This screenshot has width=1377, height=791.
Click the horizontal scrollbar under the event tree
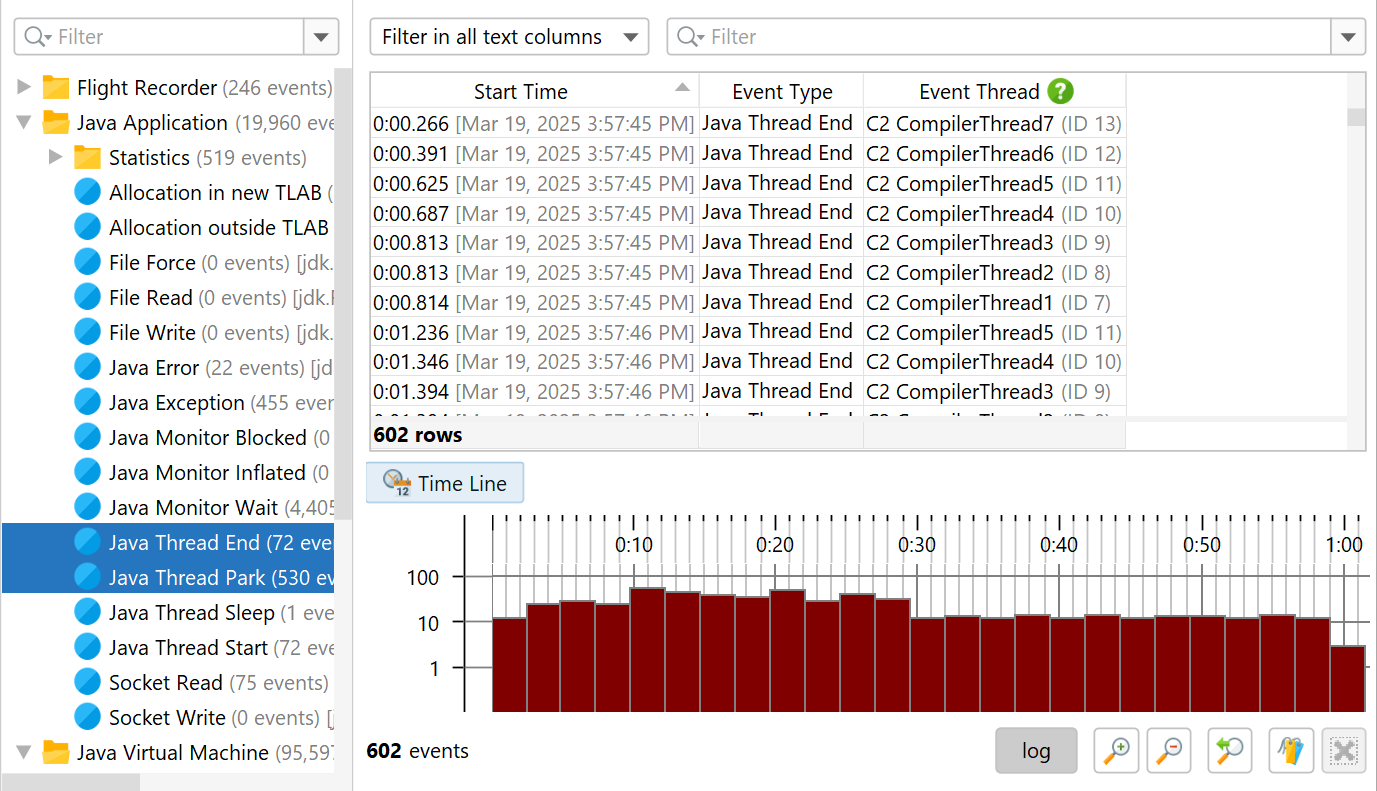click(x=71, y=782)
